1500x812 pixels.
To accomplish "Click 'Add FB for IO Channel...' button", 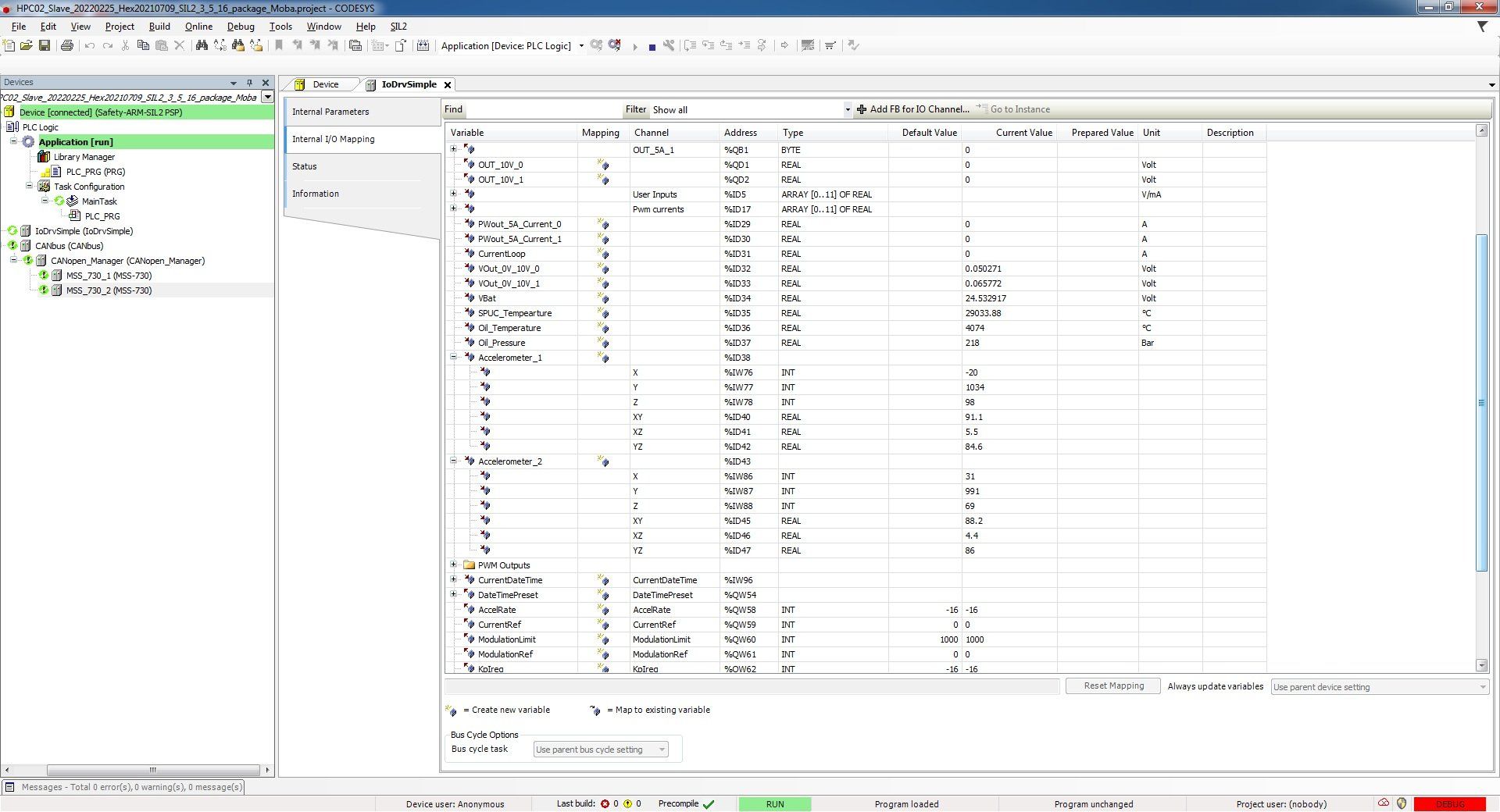I will (913, 109).
